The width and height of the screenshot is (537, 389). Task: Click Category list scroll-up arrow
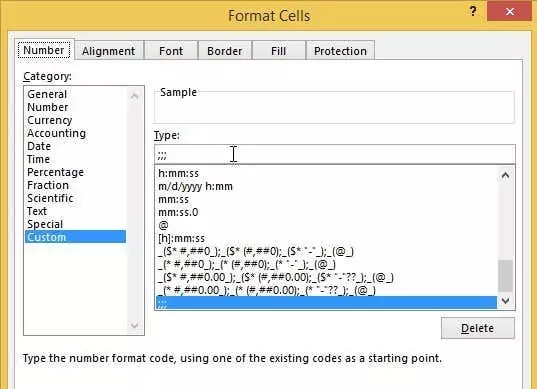(135, 96)
